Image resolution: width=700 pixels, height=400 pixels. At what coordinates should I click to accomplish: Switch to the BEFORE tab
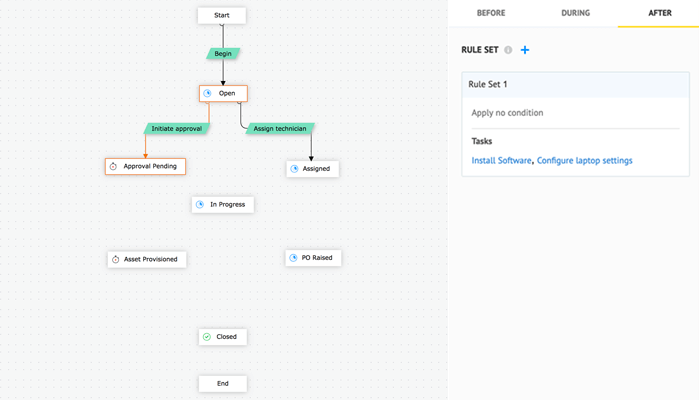490,13
